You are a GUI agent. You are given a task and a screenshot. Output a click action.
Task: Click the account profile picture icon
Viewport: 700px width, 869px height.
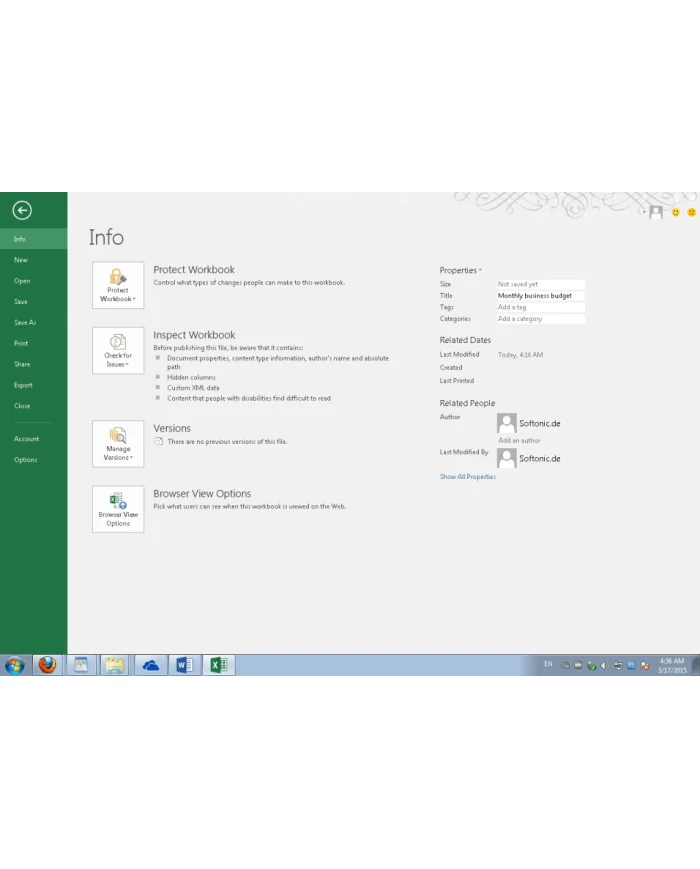point(656,212)
